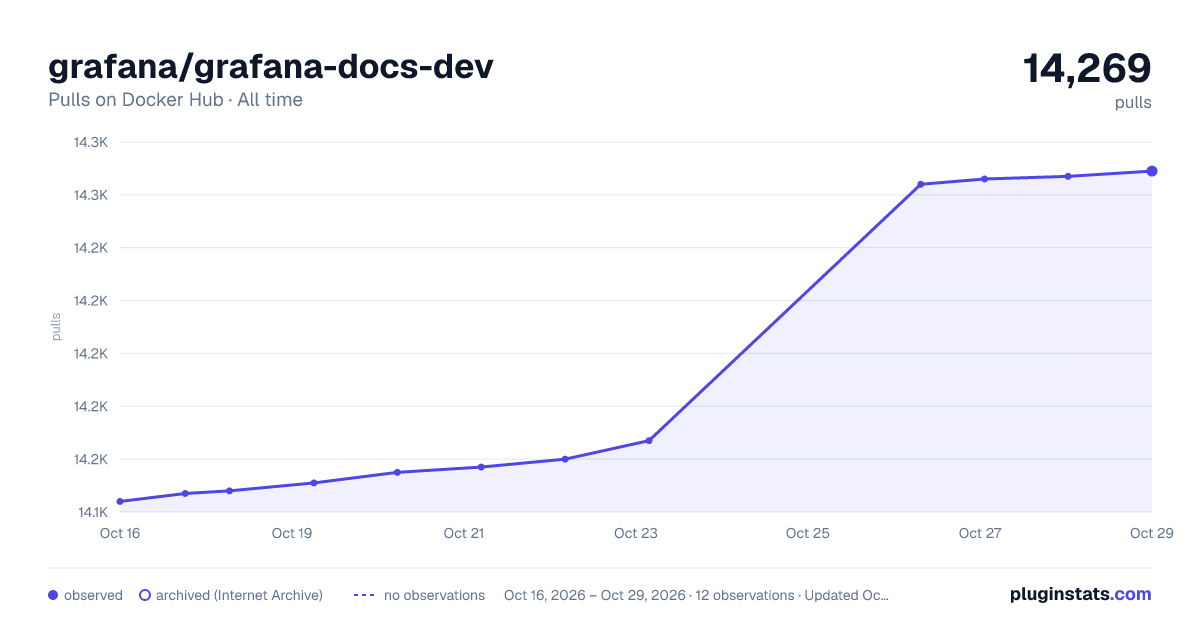Click the Oct 27 x-axis label
This screenshot has width=1200, height=630.
click(980, 533)
